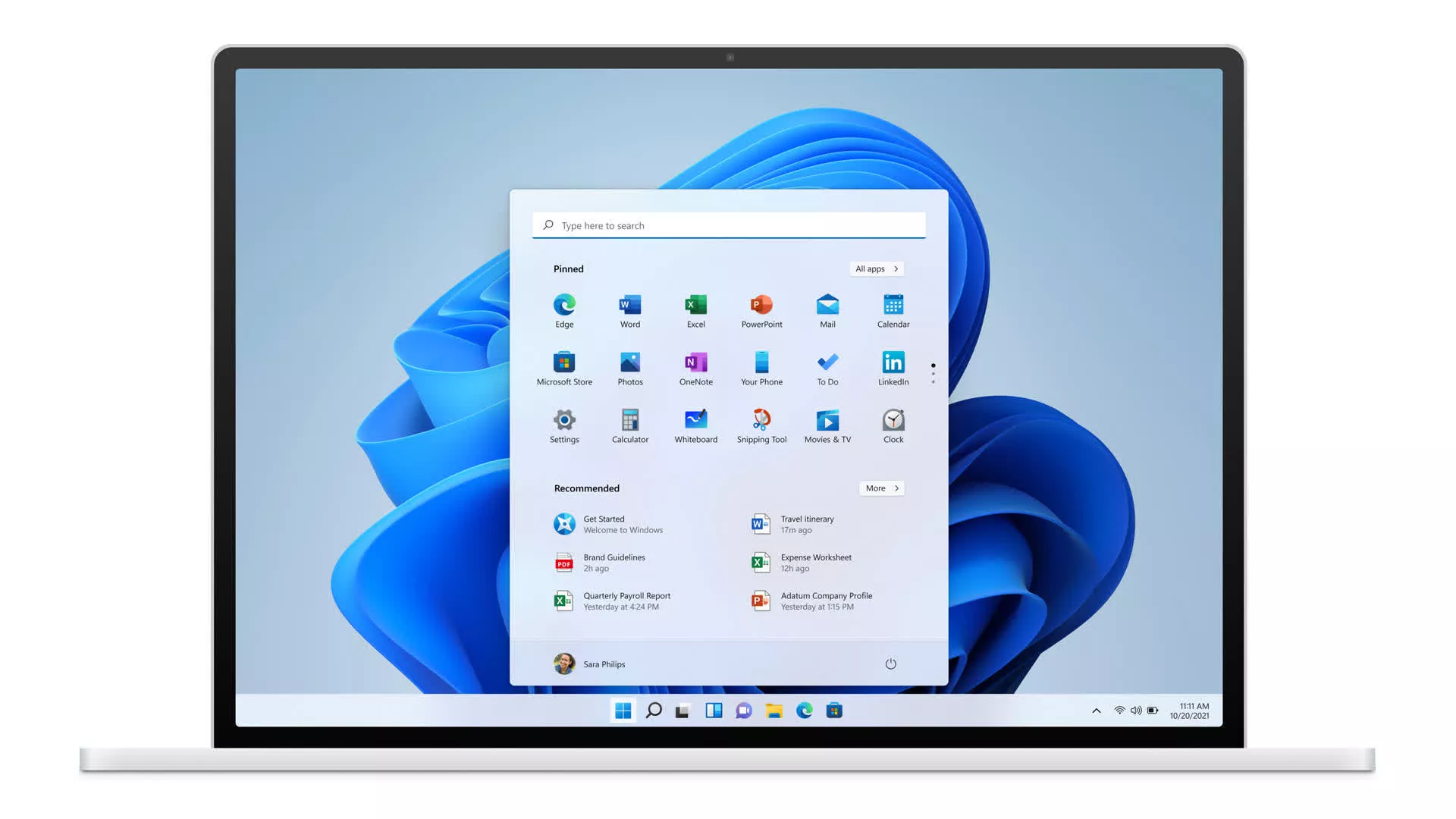Open Adatum Company Profile presentation
Screen dimensions: 1456x819
click(826, 600)
